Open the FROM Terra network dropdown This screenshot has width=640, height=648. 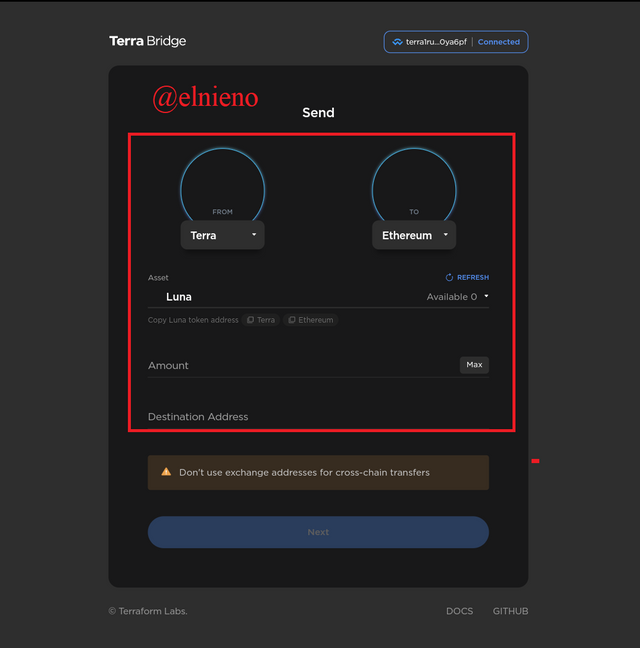point(223,235)
